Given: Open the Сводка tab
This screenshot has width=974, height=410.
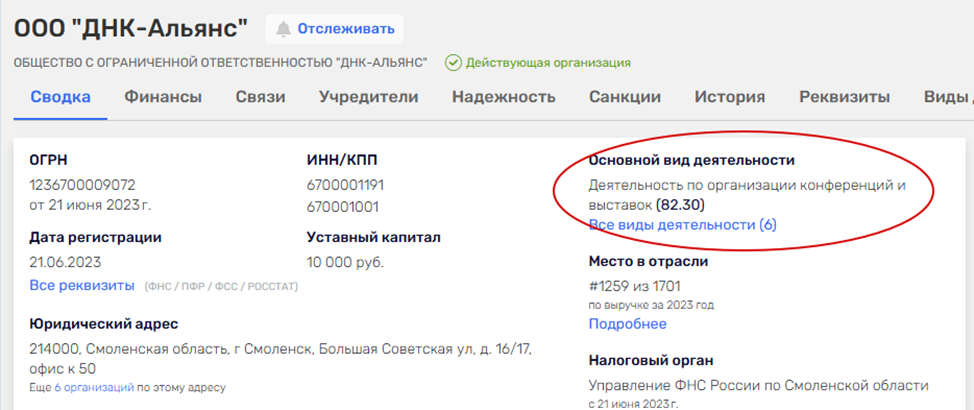Looking at the screenshot, I should (x=61, y=97).
